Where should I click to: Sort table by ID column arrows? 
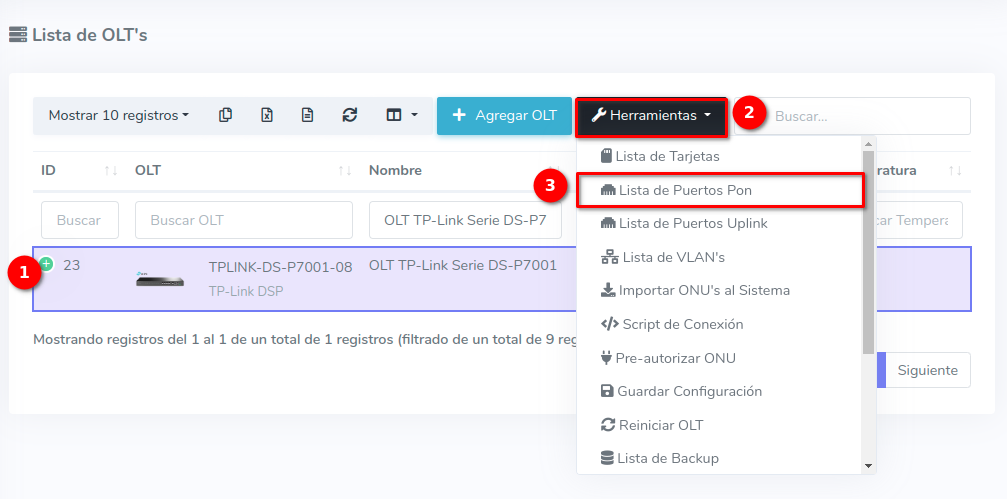tap(111, 171)
